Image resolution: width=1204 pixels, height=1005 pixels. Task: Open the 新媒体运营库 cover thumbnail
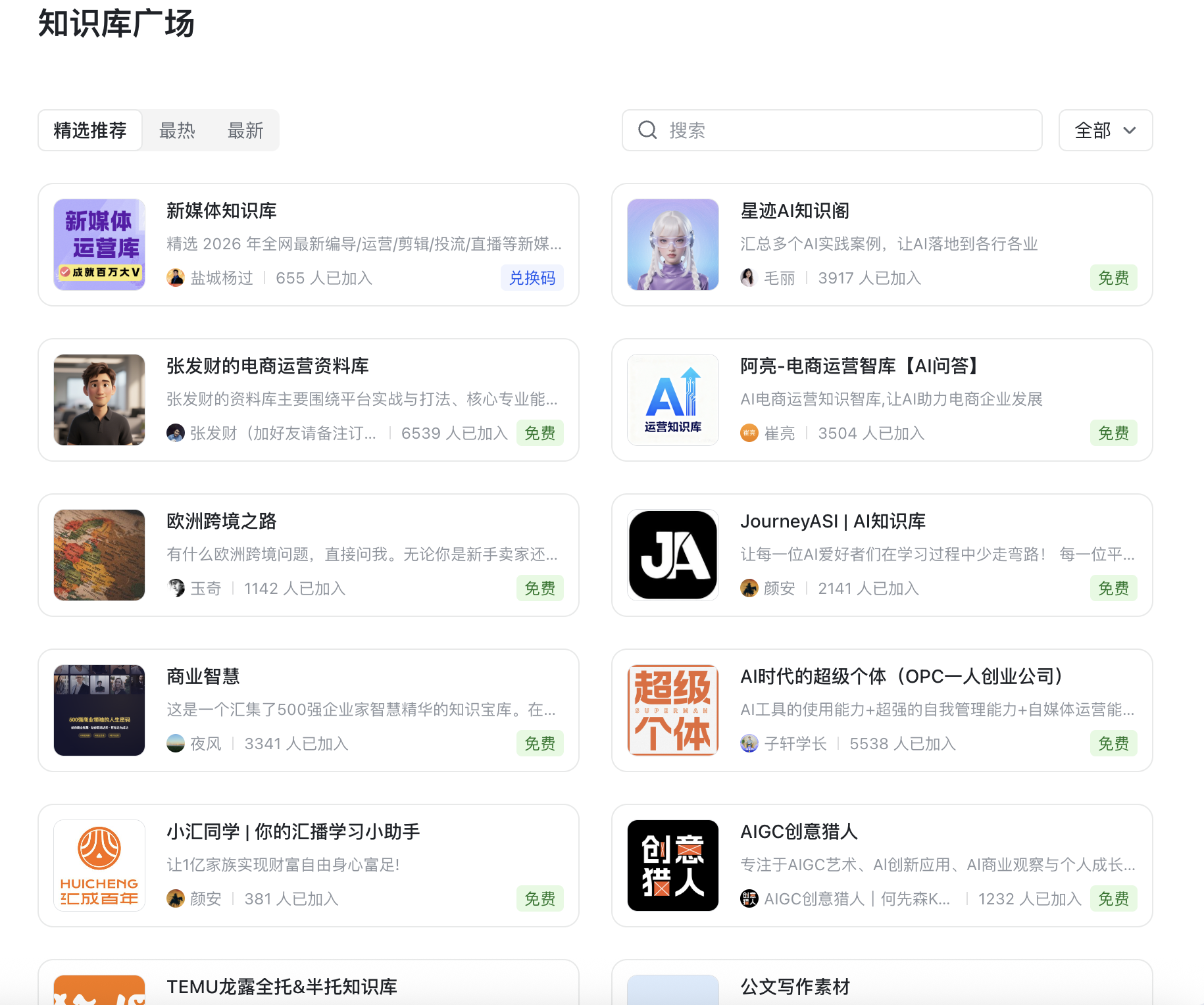tap(99, 245)
